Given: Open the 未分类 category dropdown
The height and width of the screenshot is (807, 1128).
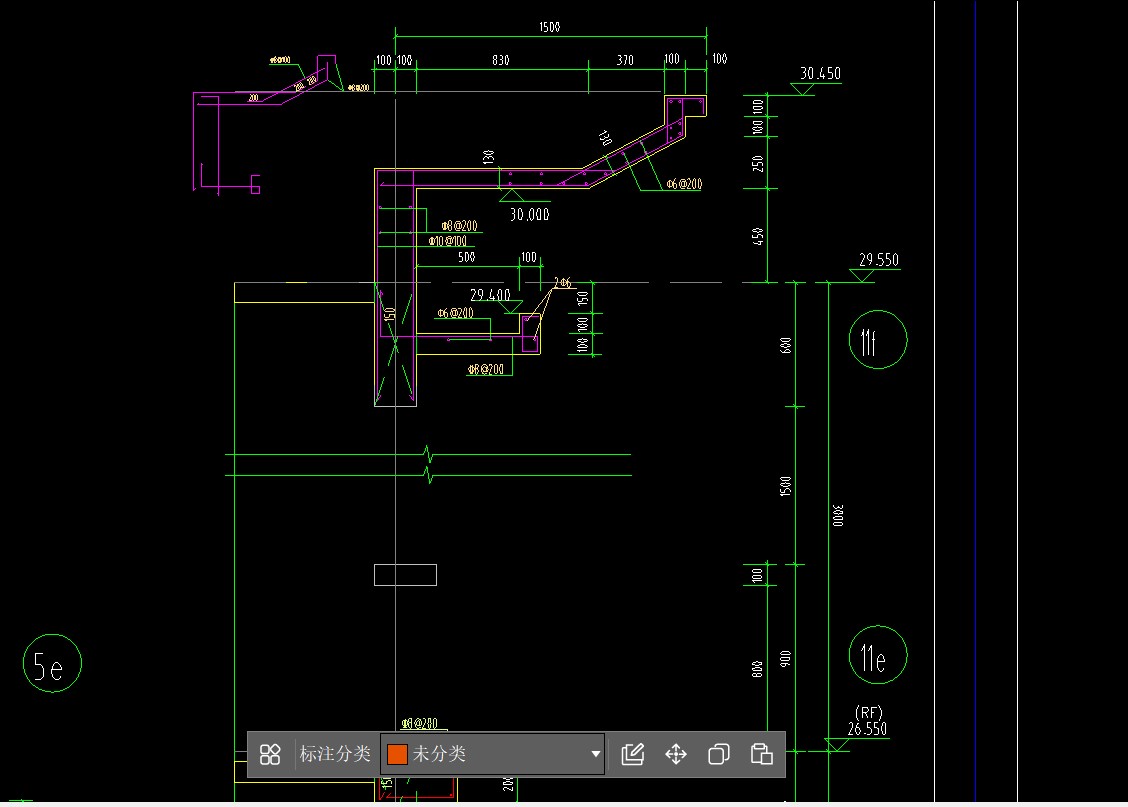Looking at the screenshot, I should pyautogui.click(x=492, y=754).
